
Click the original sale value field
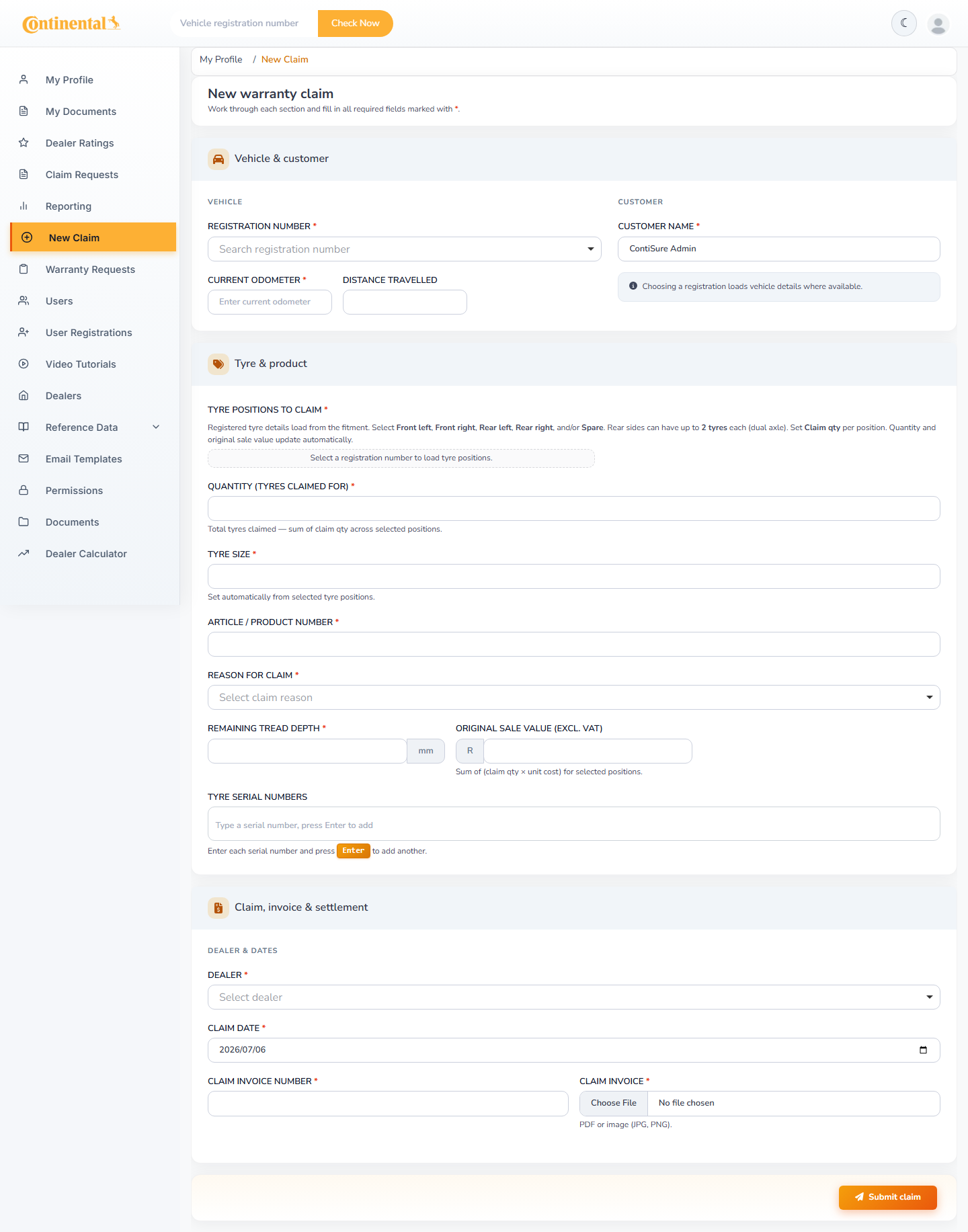588,751
